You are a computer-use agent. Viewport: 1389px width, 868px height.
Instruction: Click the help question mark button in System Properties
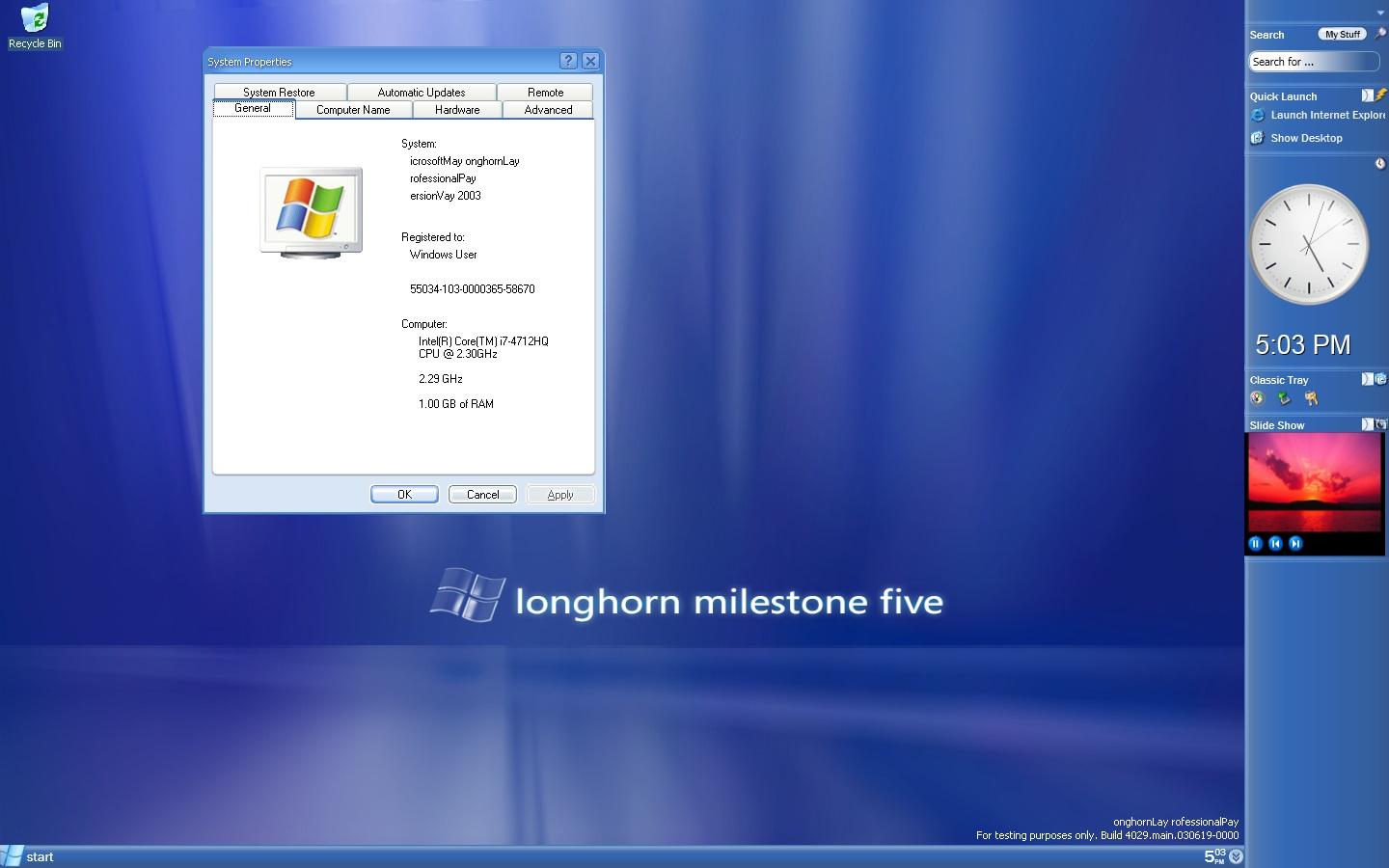[x=568, y=61]
